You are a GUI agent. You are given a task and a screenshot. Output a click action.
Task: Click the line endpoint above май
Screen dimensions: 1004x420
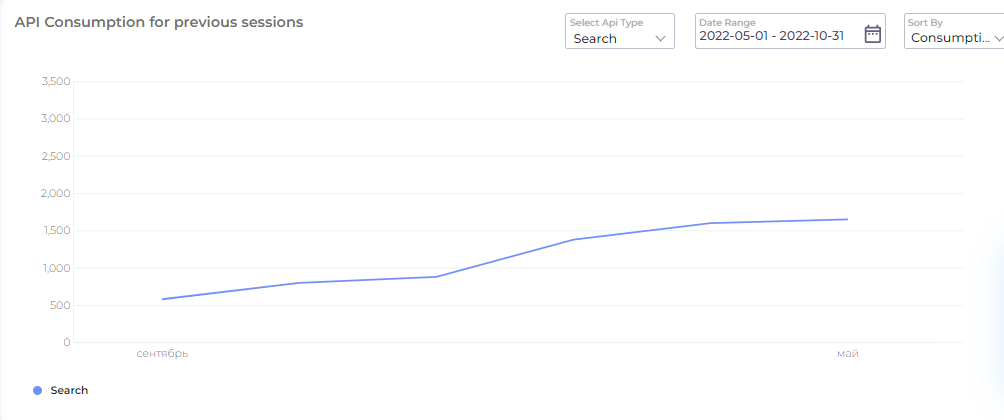[x=847, y=219]
